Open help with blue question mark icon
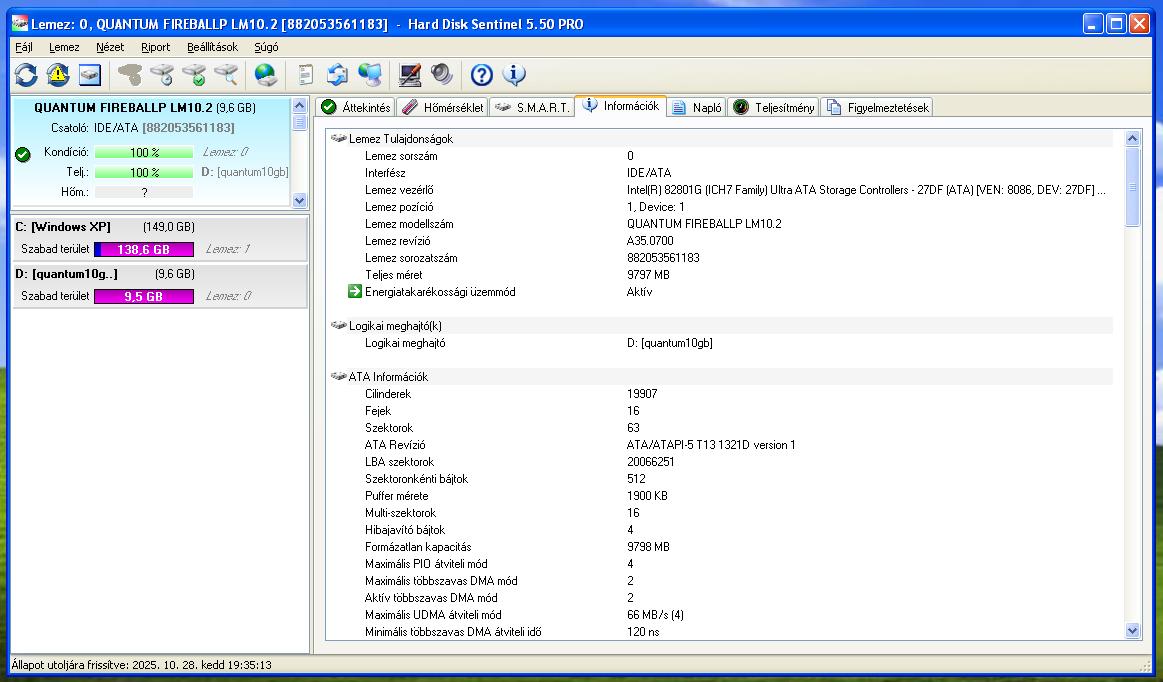Image resolution: width=1163 pixels, height=682 pixels. tap(482, 75)
